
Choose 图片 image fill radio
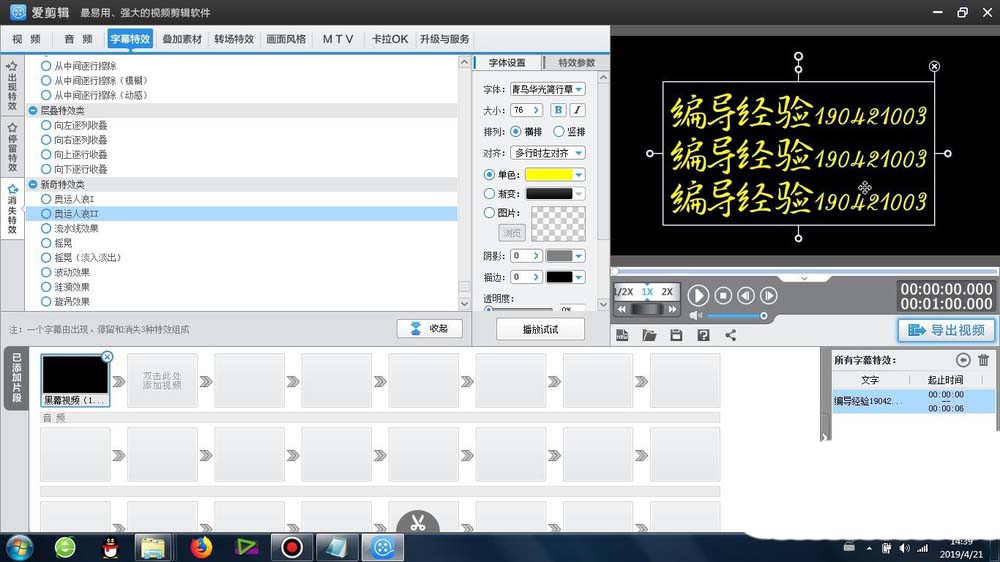click(x=489, y=212)
